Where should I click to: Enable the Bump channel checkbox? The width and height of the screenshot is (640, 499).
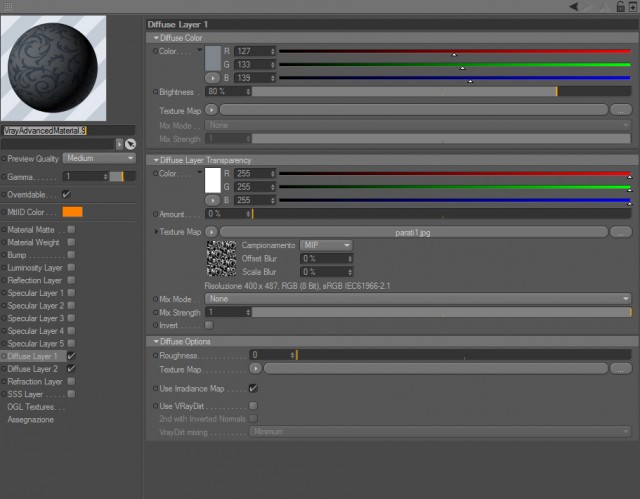tap(71, 255)
